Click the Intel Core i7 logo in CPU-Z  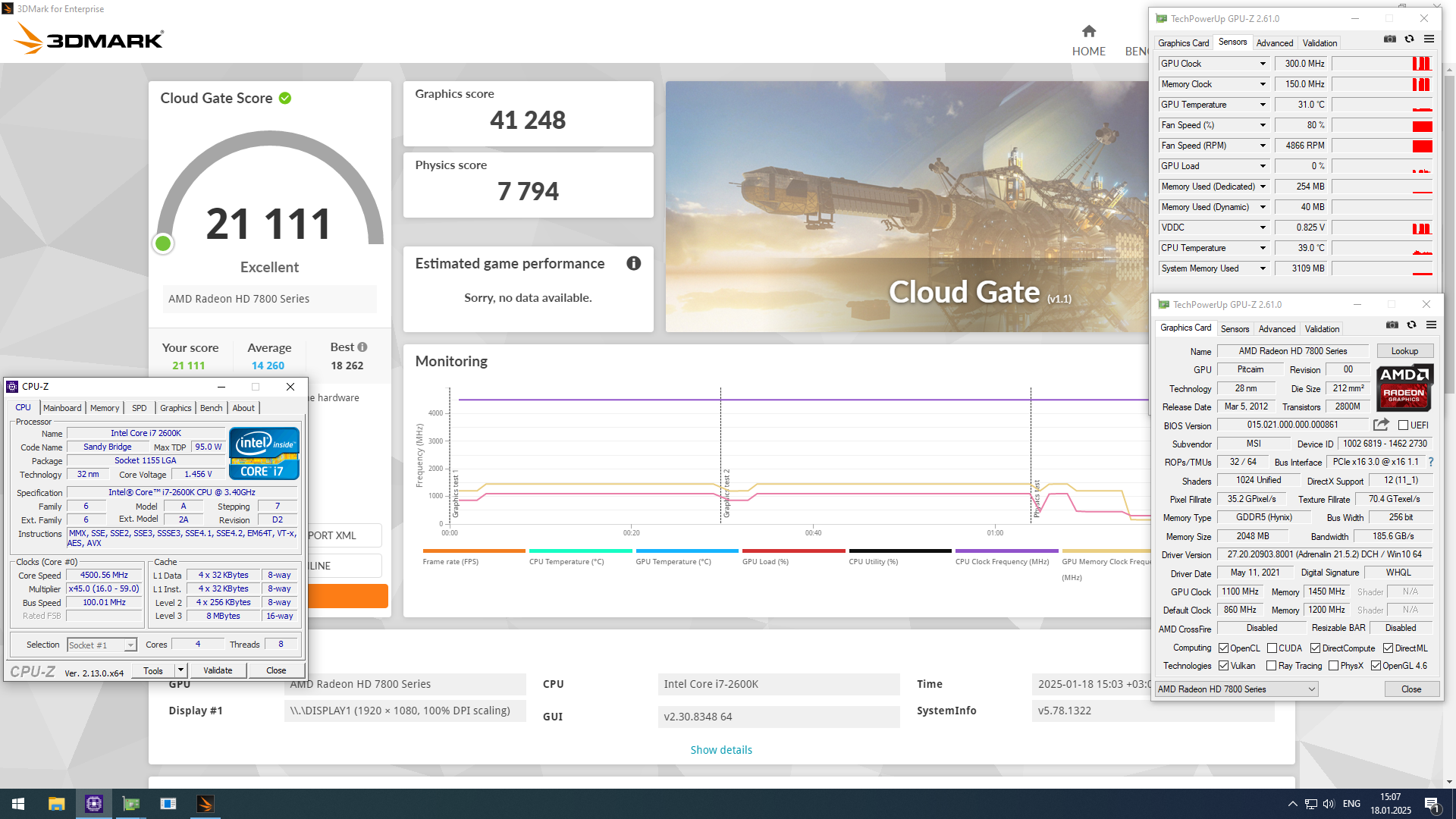(x=264, y=453)
